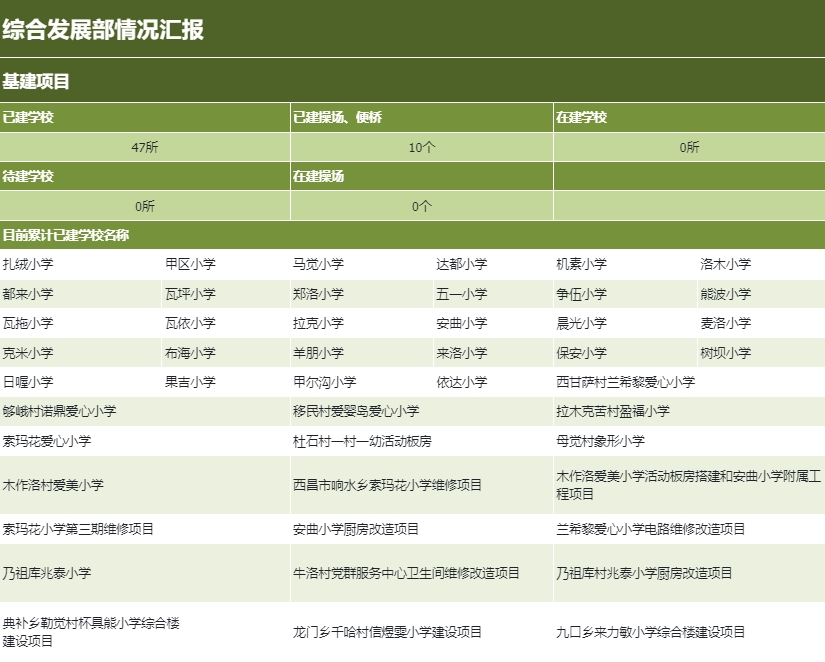825x662 pixels.
Task: Select the 木作洛爱美小学活动板房搭建 project cell
Action: (689, 485)
